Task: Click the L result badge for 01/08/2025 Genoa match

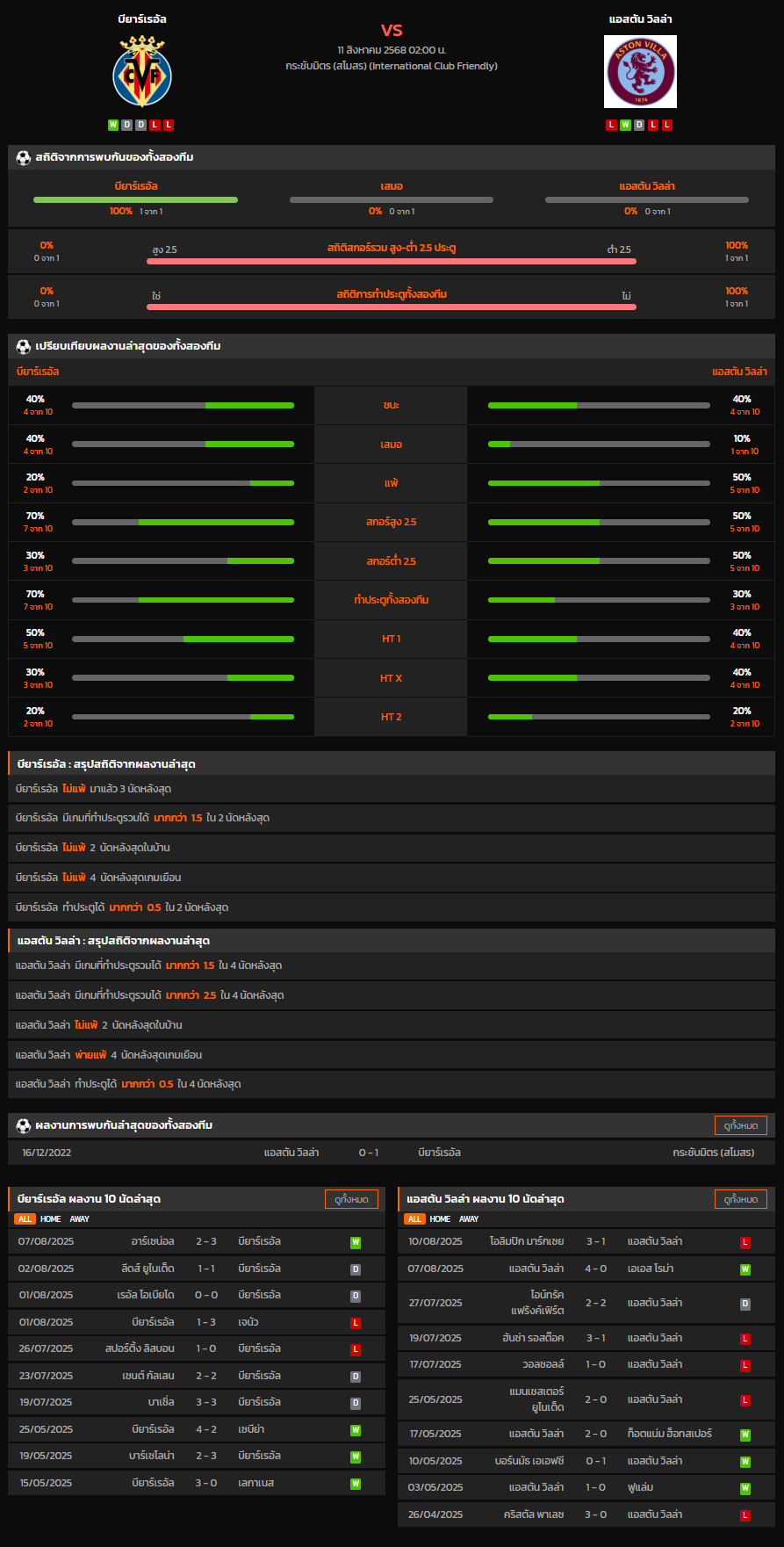Action: pos(356,1323)
